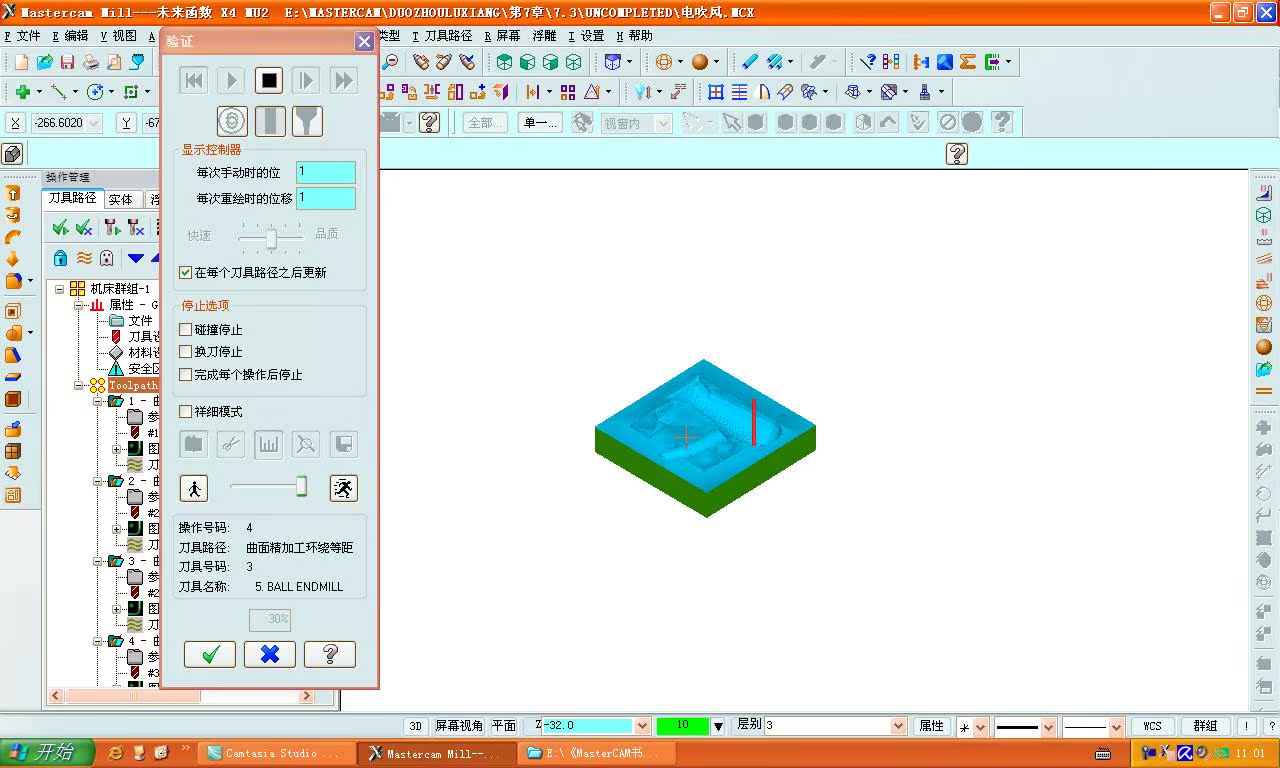Click the green color swatch labeled 10
This screenshot has height=768, width=1280.
click(x=682, y=726)
